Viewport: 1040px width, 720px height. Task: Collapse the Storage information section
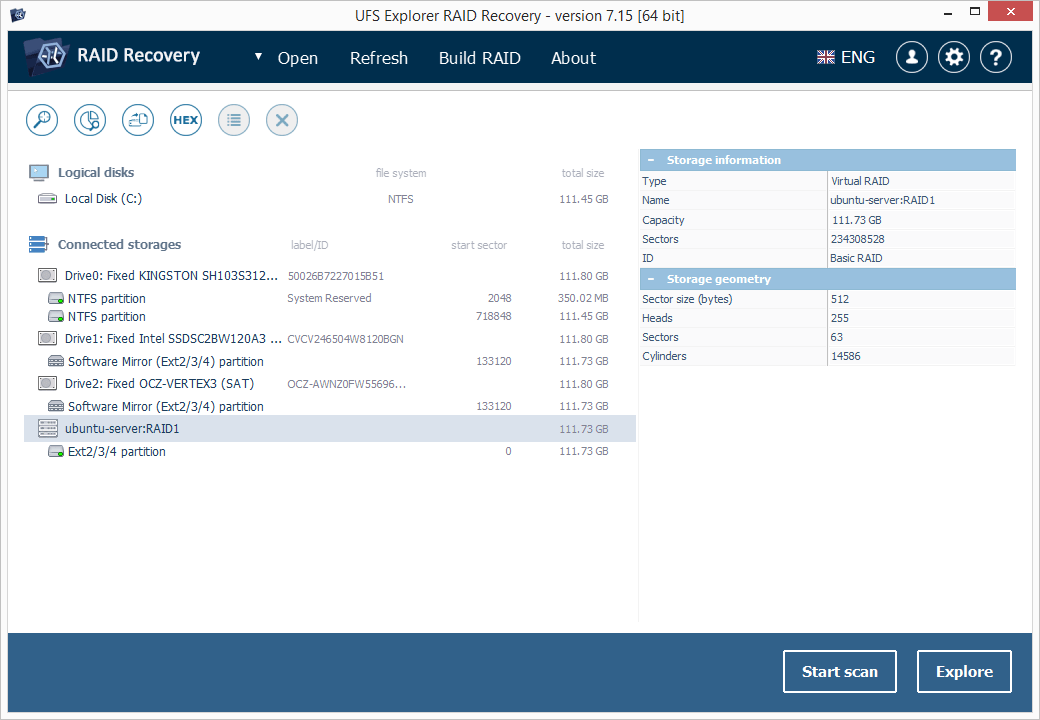[x=651, y=160]
